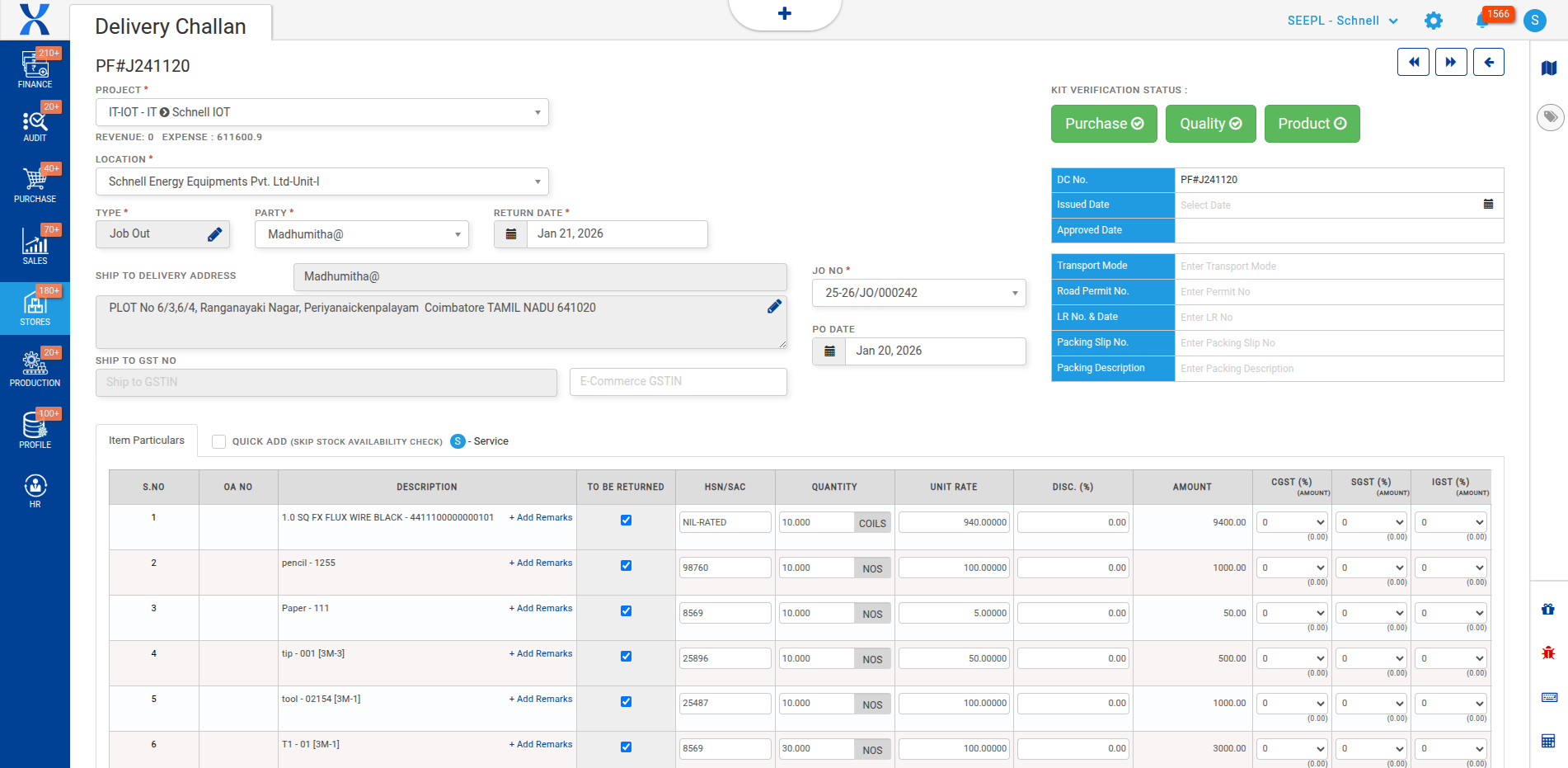Viewport: 1568px width, 768px height.
Task: Go to the Production module
Action: click(35, 368)
